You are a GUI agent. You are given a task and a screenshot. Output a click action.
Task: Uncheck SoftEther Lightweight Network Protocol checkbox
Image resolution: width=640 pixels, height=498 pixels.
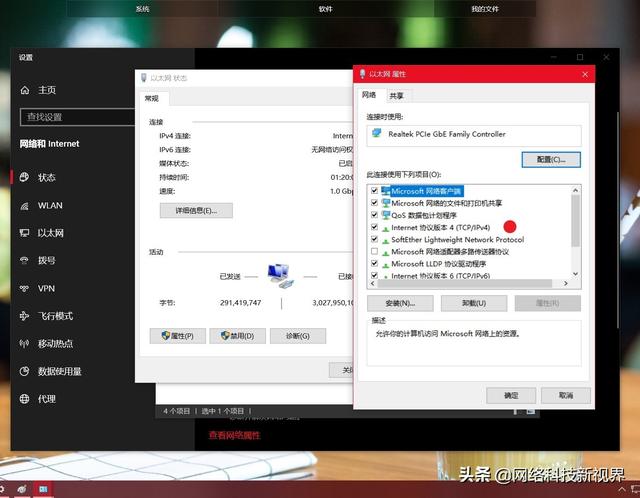374,239
